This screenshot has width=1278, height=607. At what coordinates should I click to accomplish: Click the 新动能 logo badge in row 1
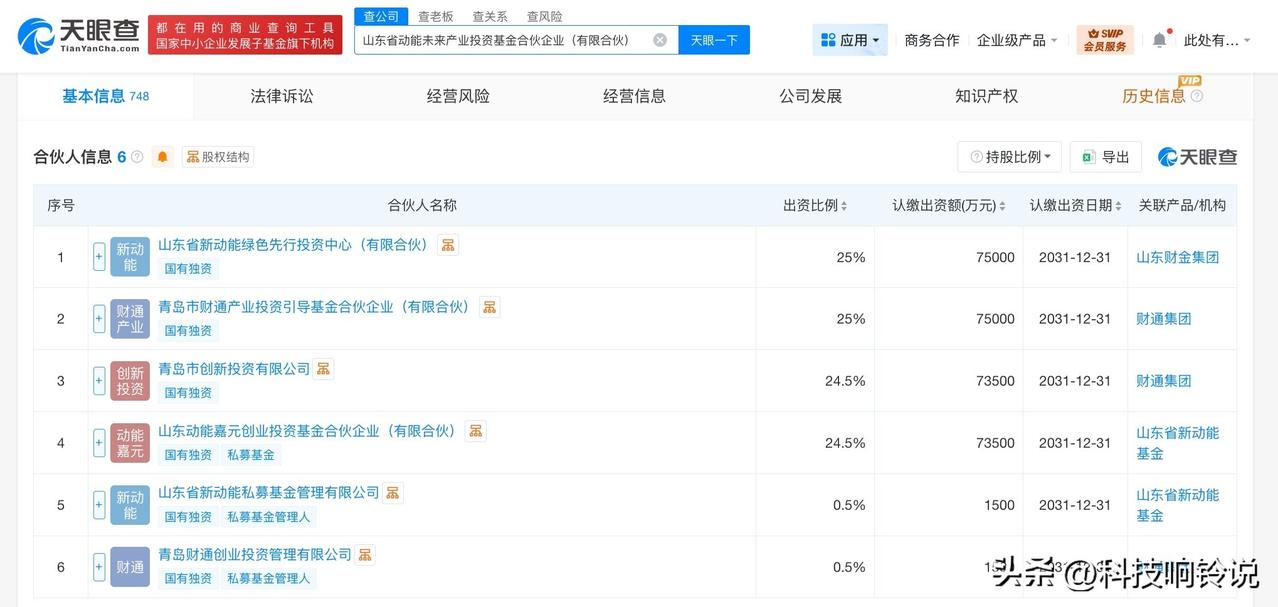[130, 257]
